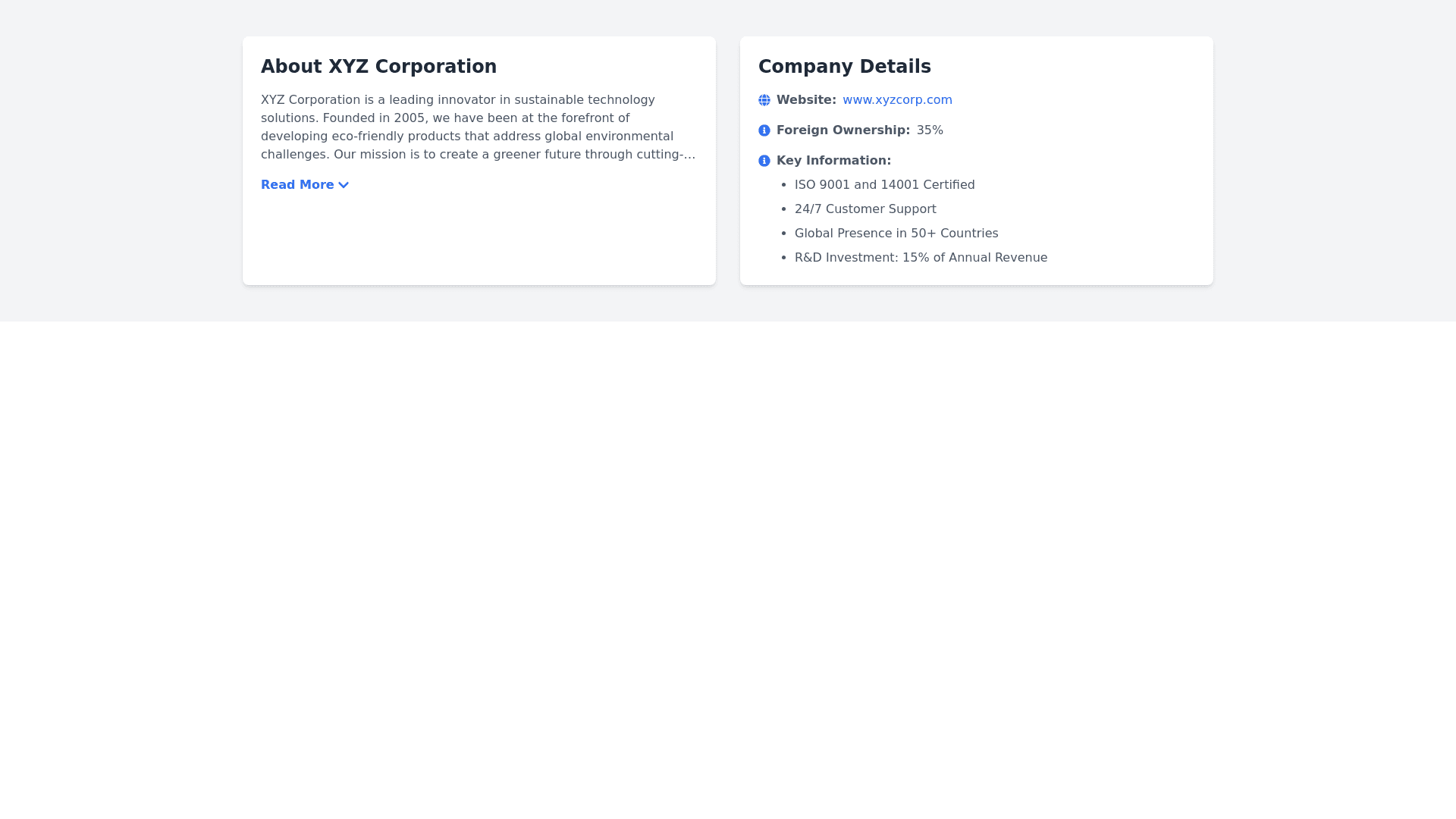Click the truncated XYZ Corporation description paragraph
The image size is (1456, 819).
click(x=478, y=127)
